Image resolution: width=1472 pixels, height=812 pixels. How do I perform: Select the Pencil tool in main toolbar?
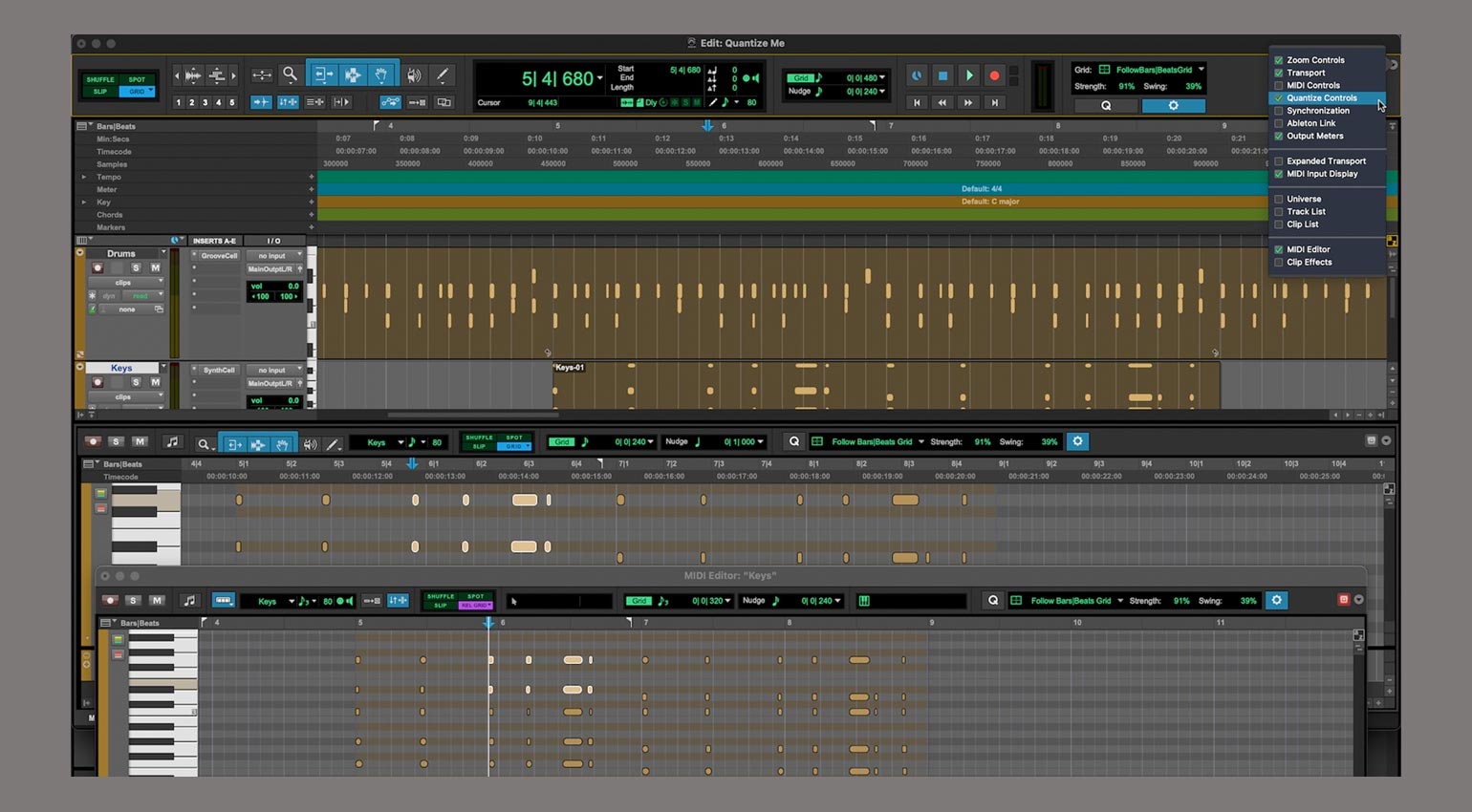point(442,75)
